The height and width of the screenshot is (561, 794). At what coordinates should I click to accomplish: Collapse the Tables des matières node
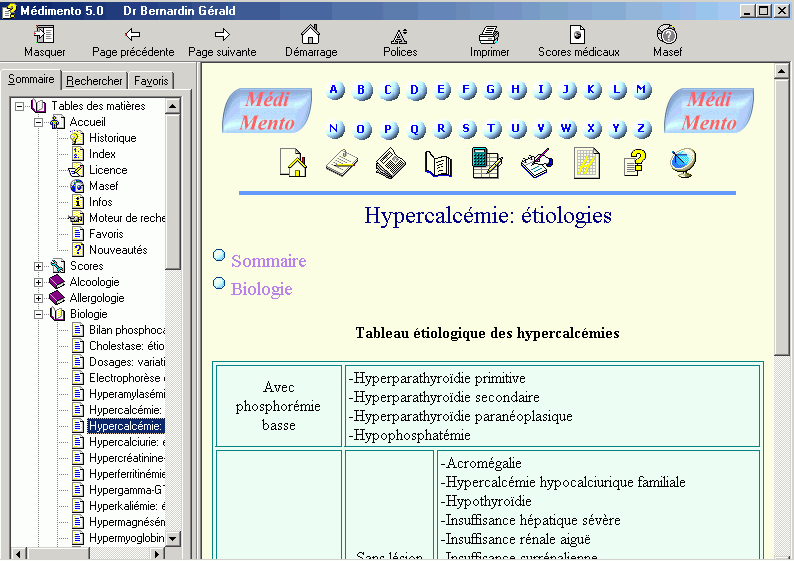tap(19, 106)
